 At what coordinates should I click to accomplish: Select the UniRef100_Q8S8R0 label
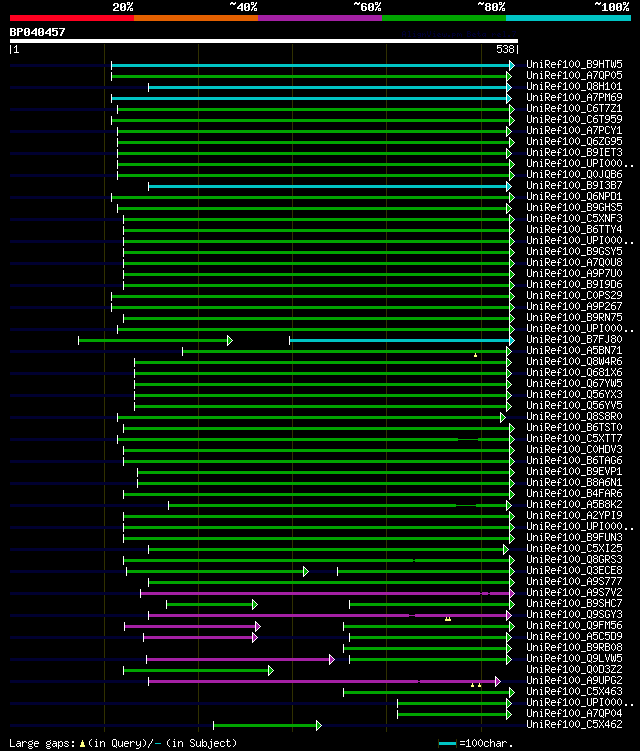tap(574, 417)
